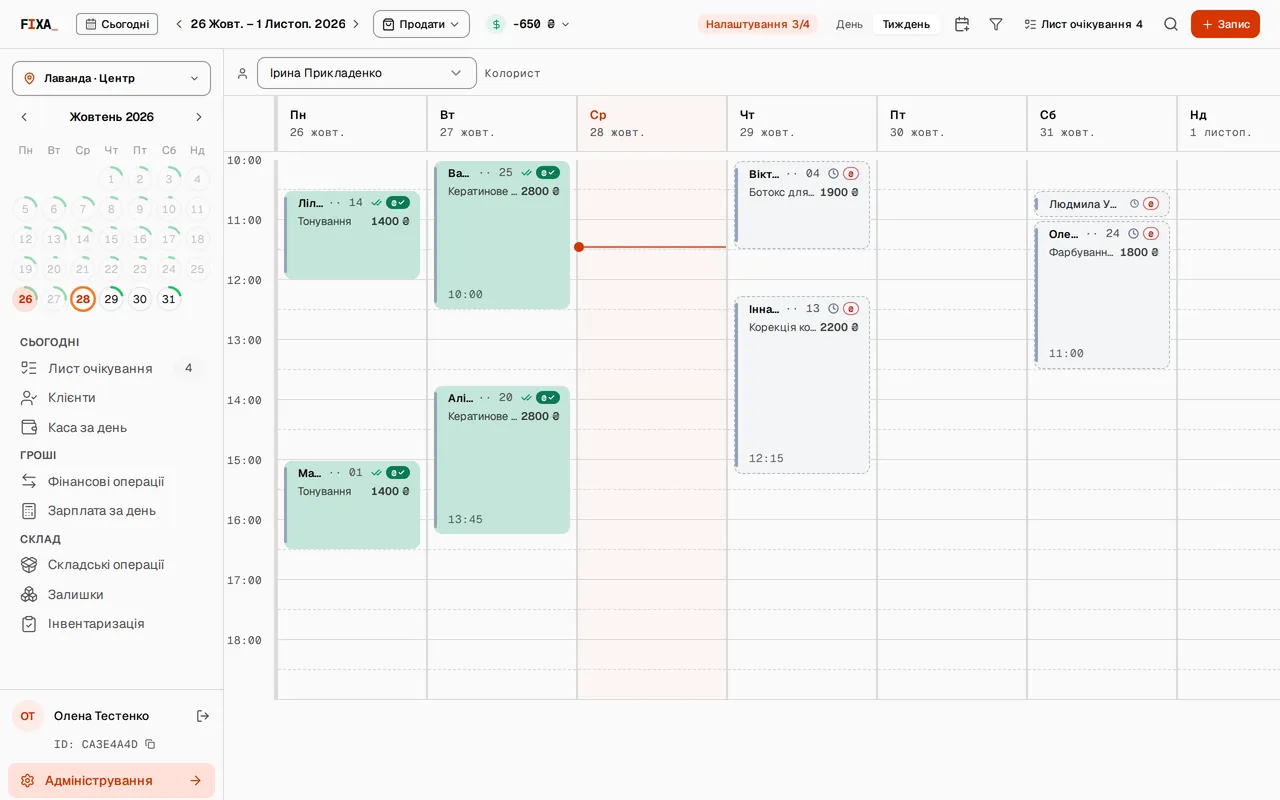Screen dimensions: 1280x800
Task: Click the filter funnel icon
Action: [996, 24]
